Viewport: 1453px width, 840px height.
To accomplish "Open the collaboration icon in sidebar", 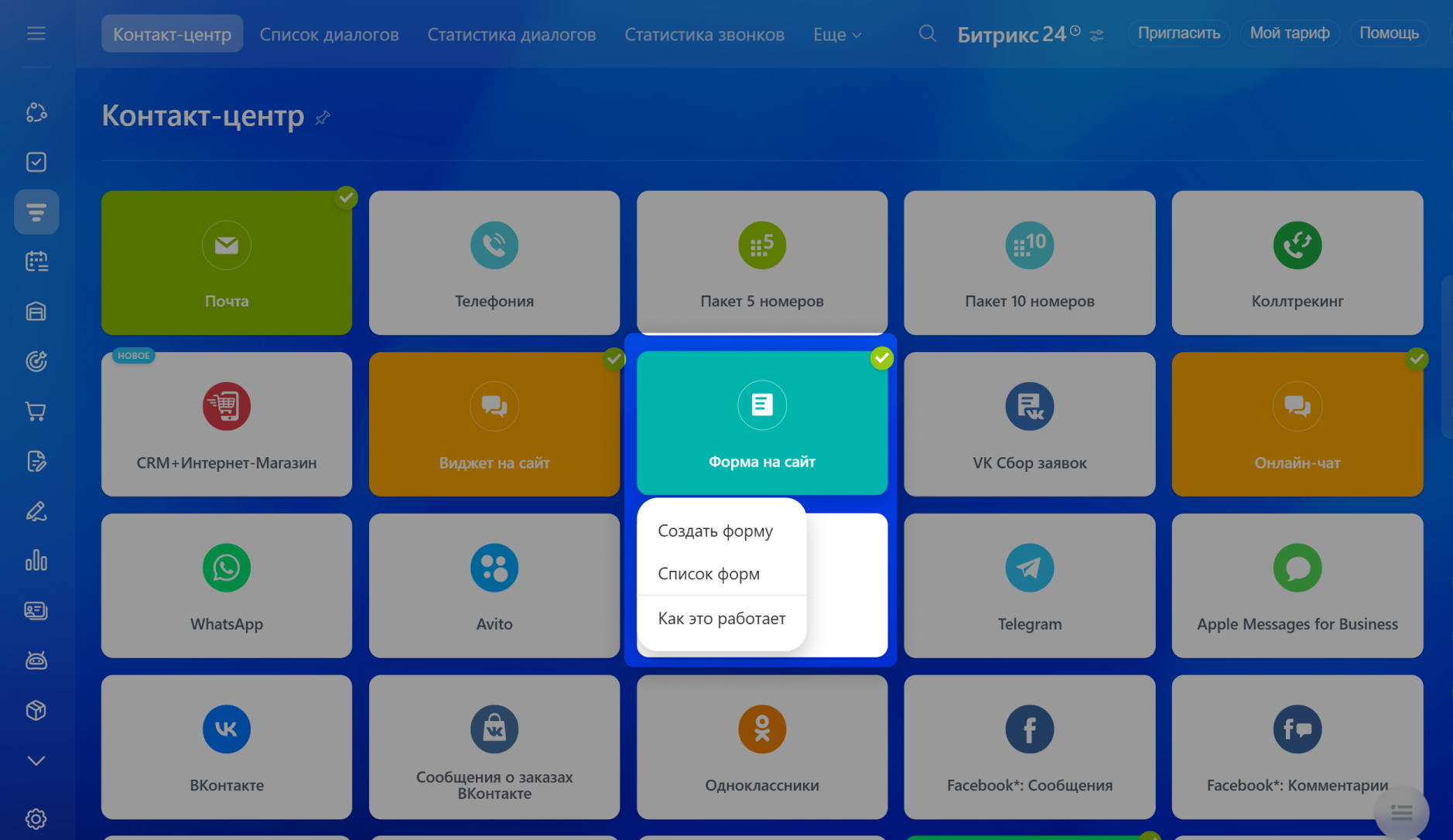I will 36,112.
